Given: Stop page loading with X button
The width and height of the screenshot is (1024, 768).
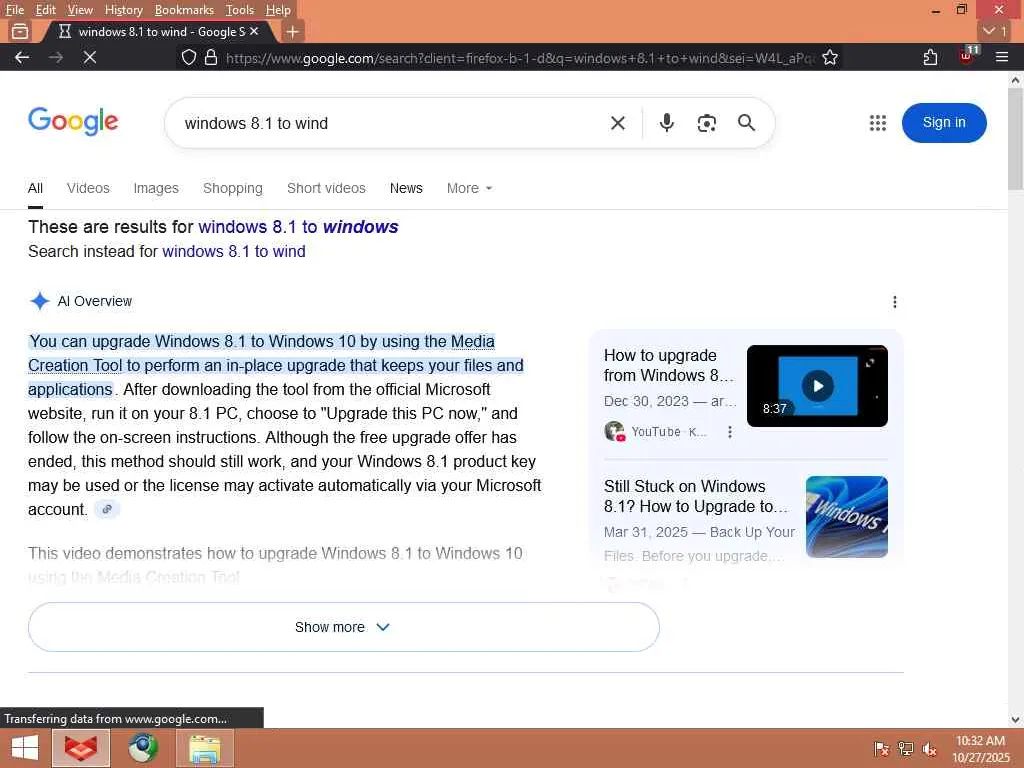Looking at the screenshot, I should pos(90,57).
